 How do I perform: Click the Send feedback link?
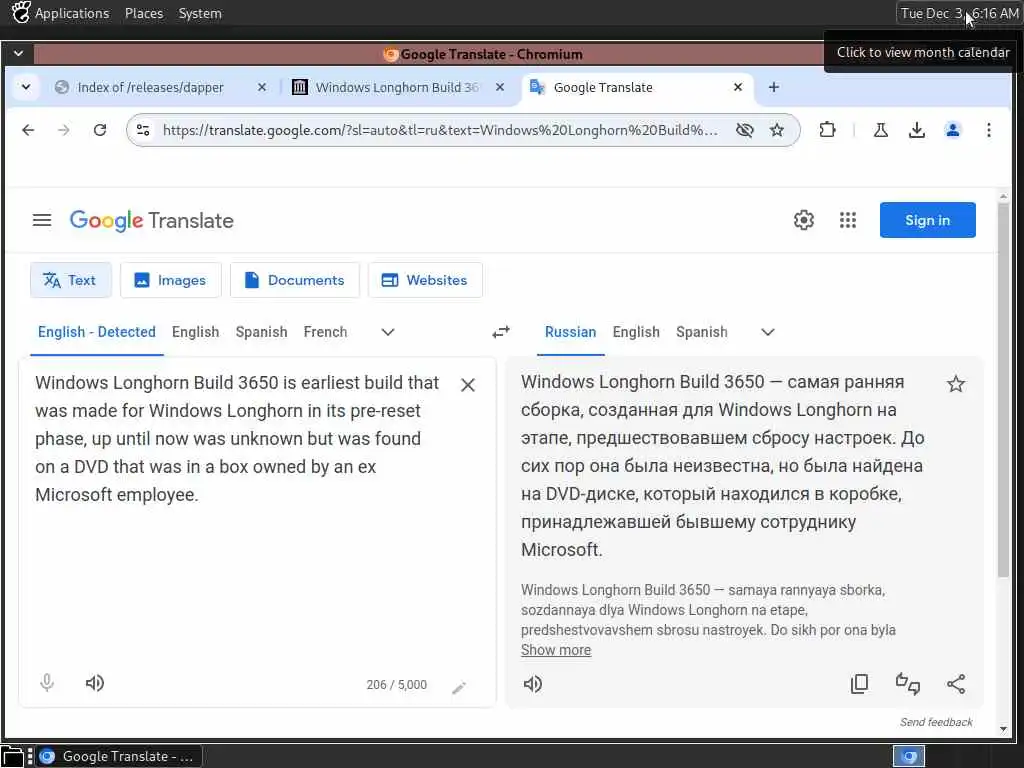936,722
